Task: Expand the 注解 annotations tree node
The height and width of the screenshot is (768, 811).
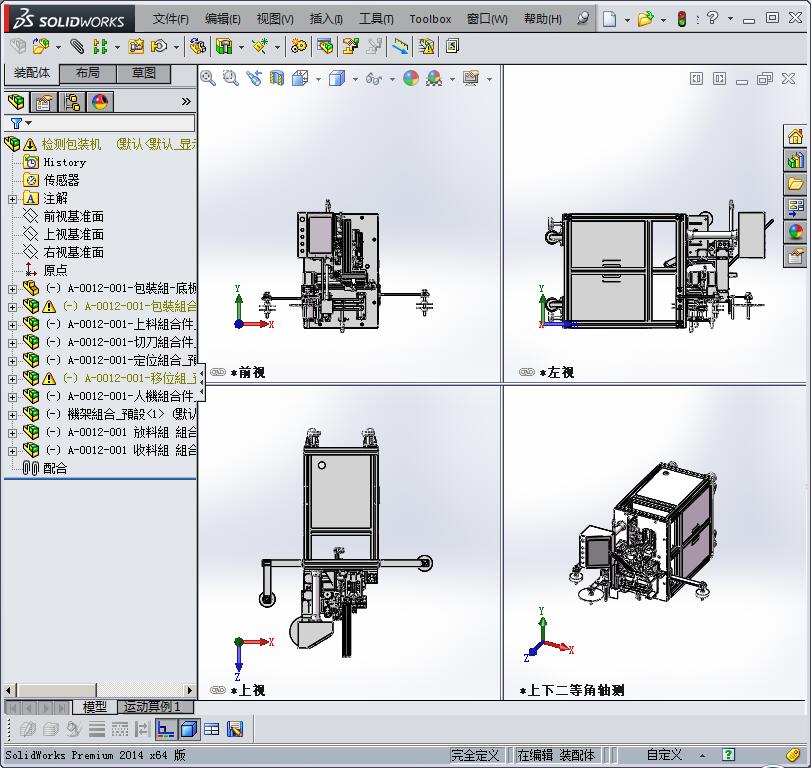Action: coord(12,199)
